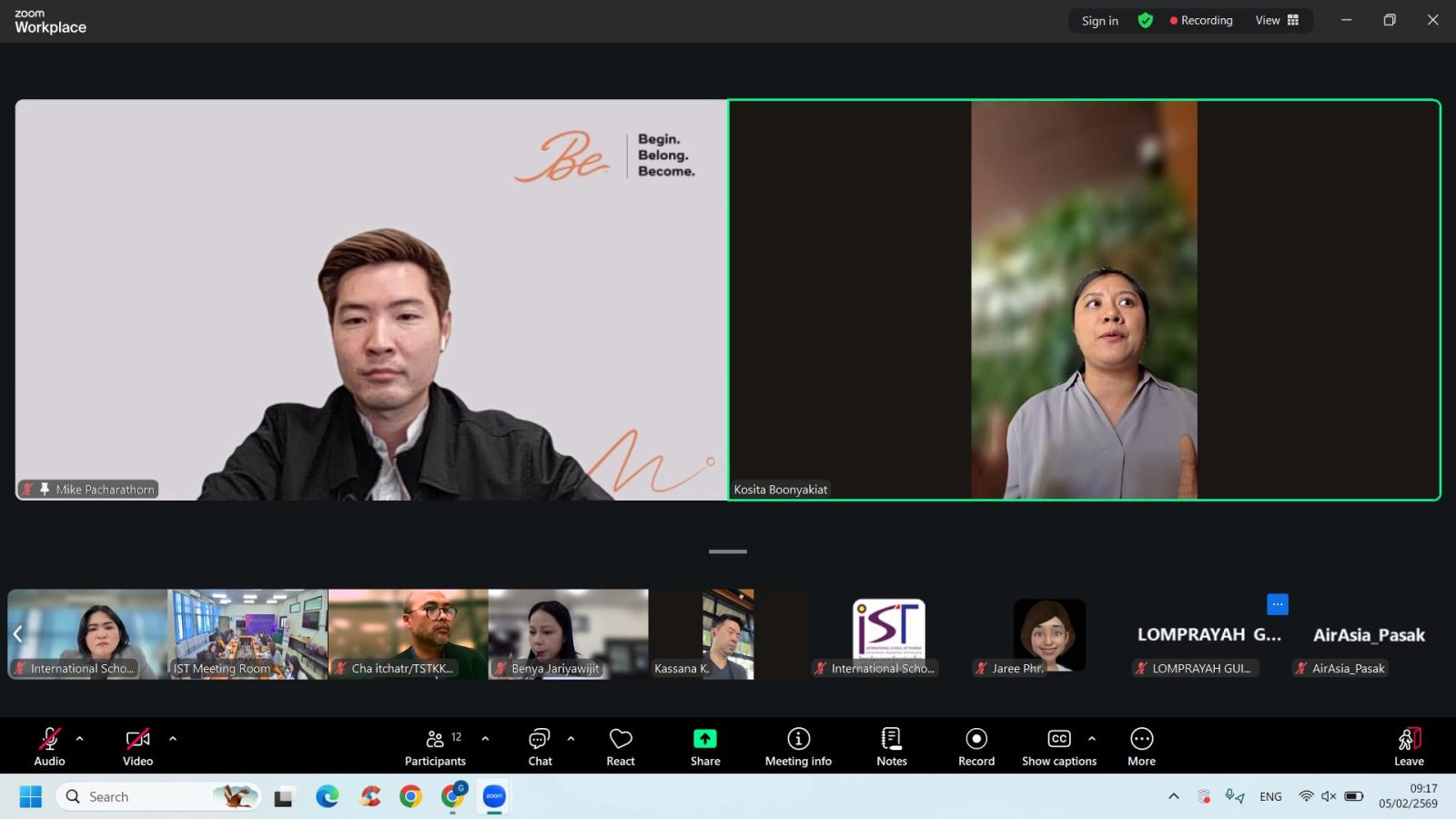
Task: Open Meeting info
Action: coord(798,746)
